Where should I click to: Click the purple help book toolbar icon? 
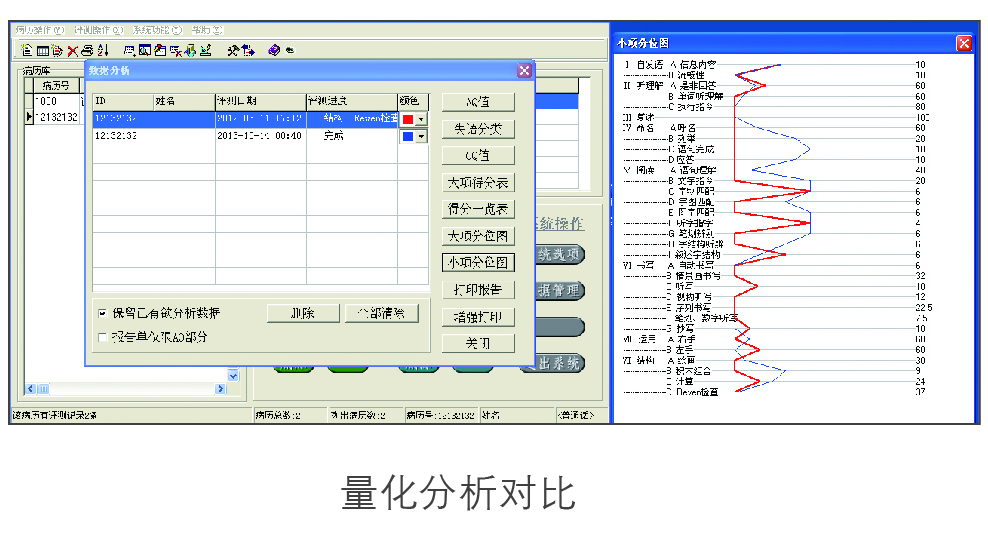(273, 50)
